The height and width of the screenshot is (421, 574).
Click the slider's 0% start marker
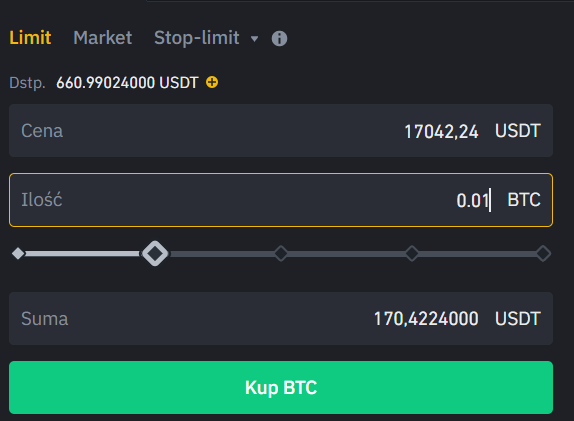(18, 253)
